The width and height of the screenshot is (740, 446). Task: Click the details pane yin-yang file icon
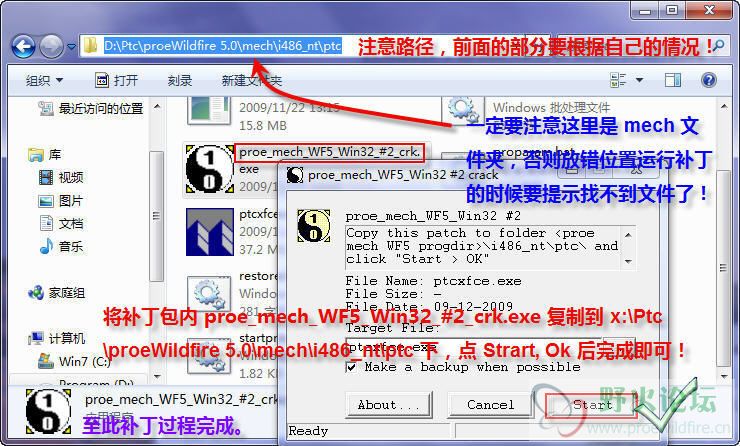coord(48,412)
